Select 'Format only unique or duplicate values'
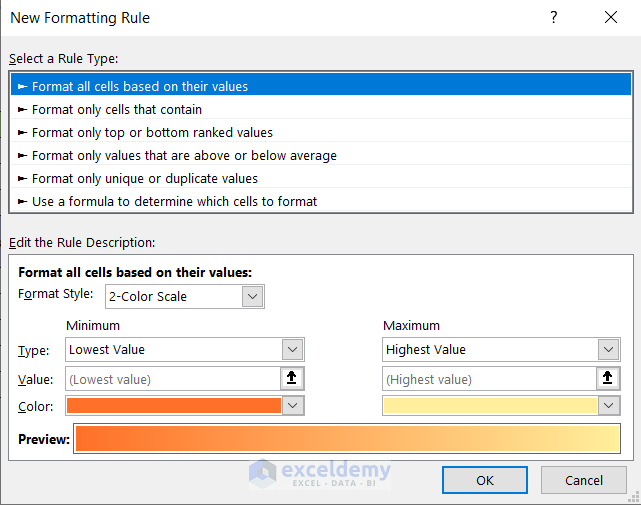This screenshot has height=505, width=641. click(145, 178)
